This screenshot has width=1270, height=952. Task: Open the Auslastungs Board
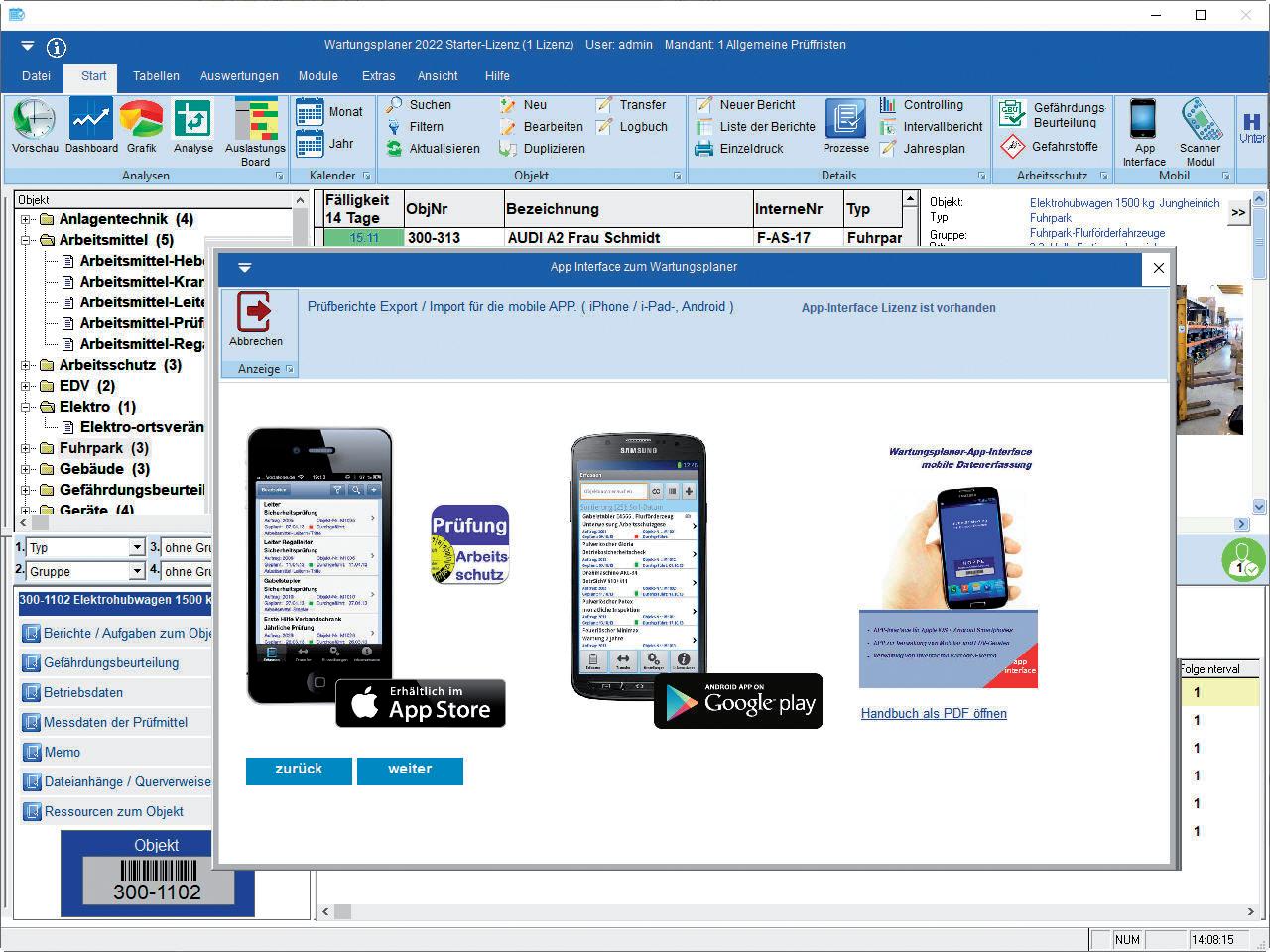pos(255,132)
